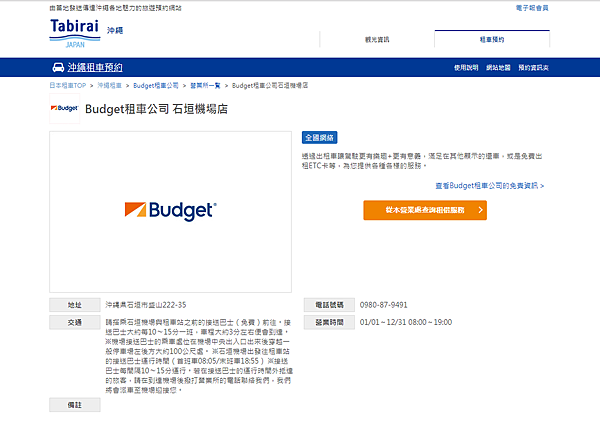600x438 pixels.
Task: Go to the 營業所一覽 breadcrumb
Action: pyautogui.click(x=205, y=85)
